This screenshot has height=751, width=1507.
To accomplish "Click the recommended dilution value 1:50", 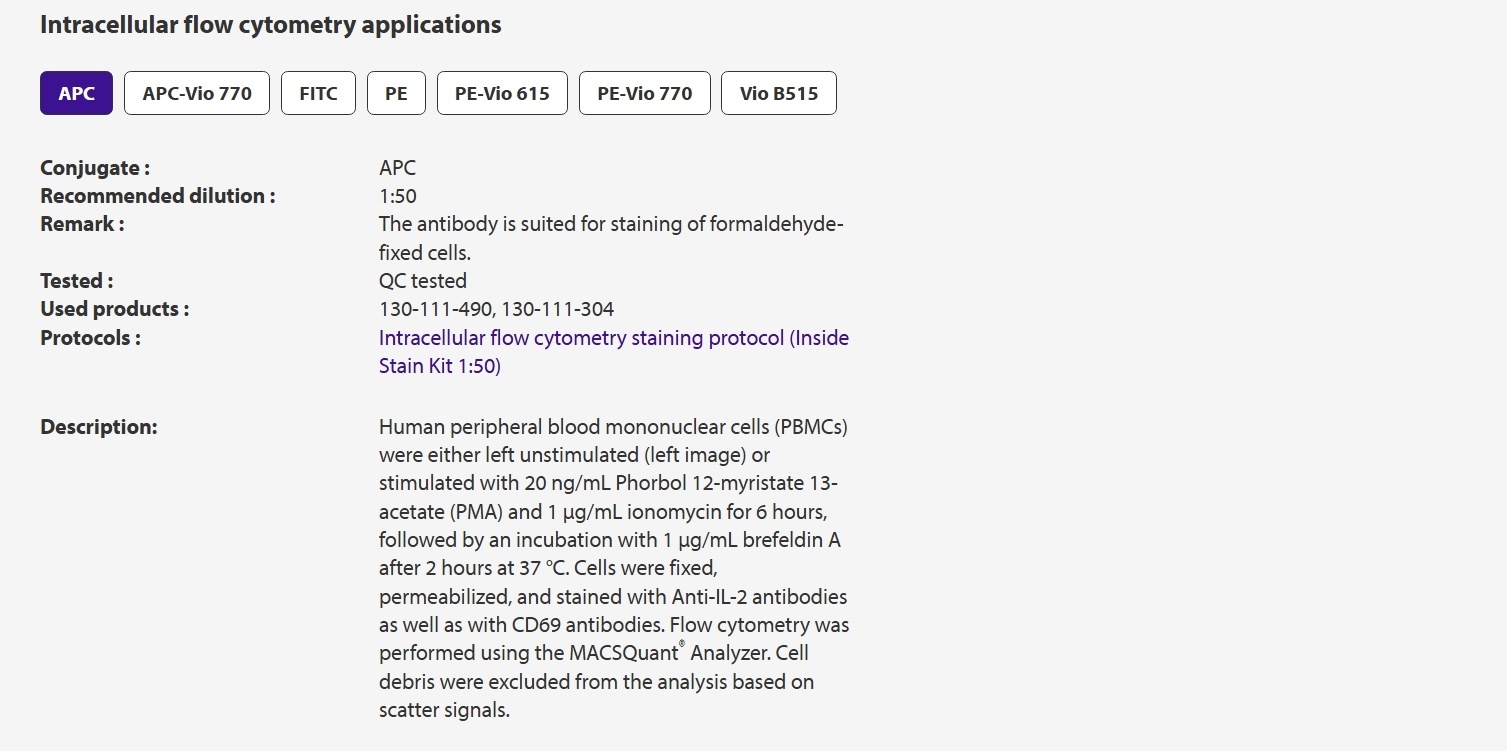I will [398, 196].
